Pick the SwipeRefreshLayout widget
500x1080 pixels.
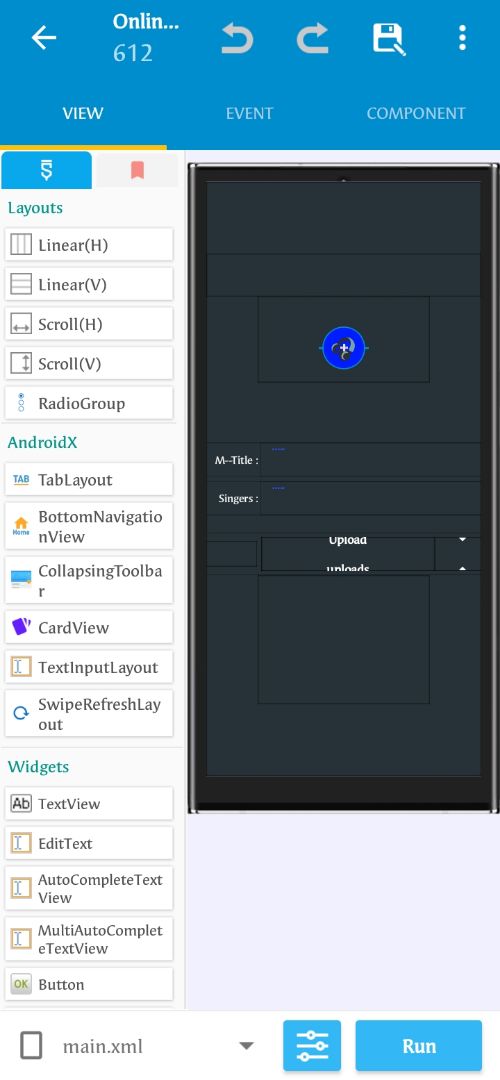click(x=89, y=714)
